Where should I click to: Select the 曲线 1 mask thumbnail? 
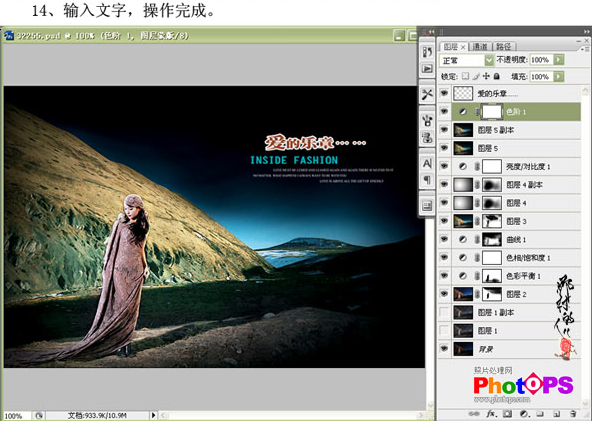(492, 239)
